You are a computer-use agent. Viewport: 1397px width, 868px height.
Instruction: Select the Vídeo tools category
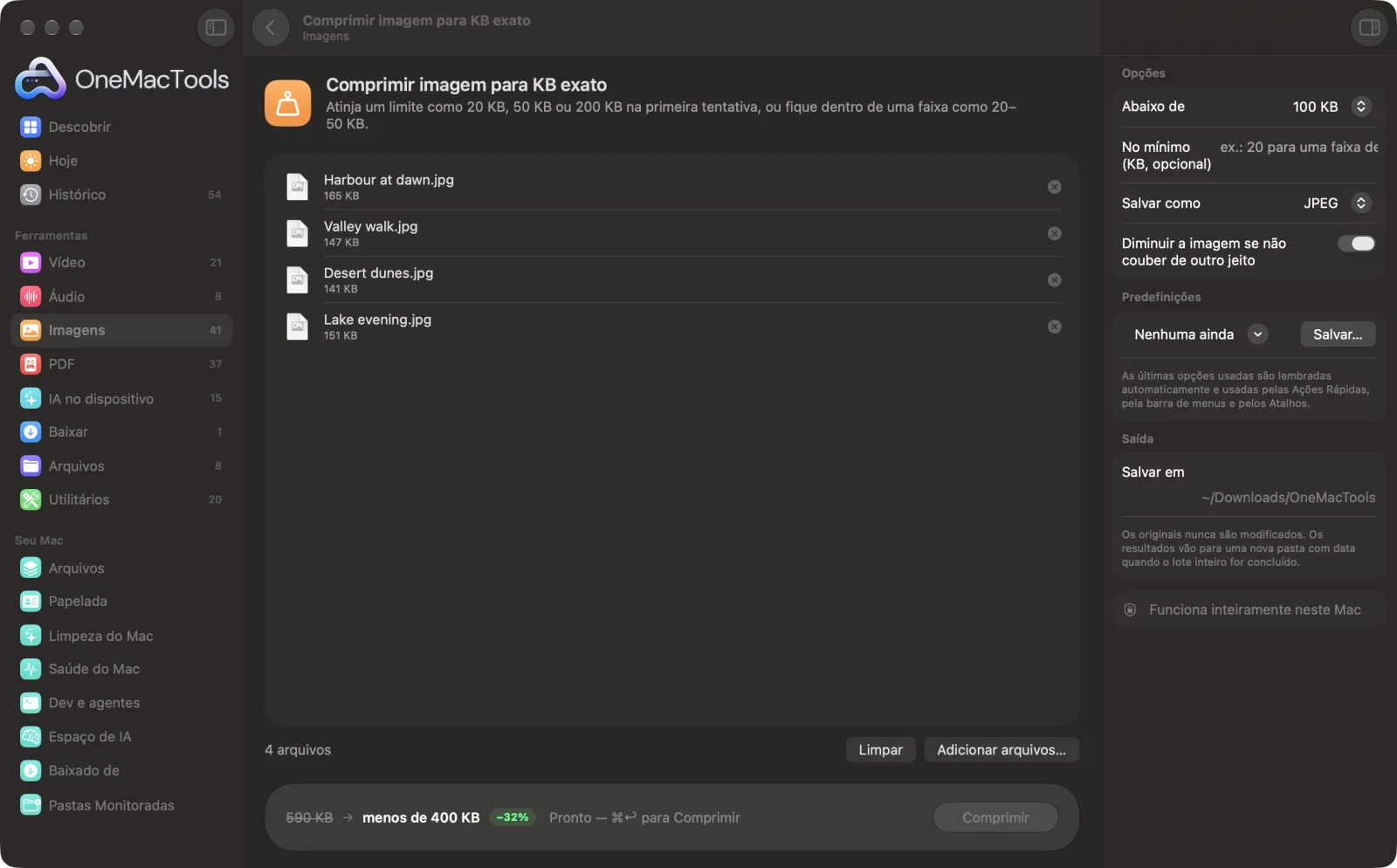point(121,262)
